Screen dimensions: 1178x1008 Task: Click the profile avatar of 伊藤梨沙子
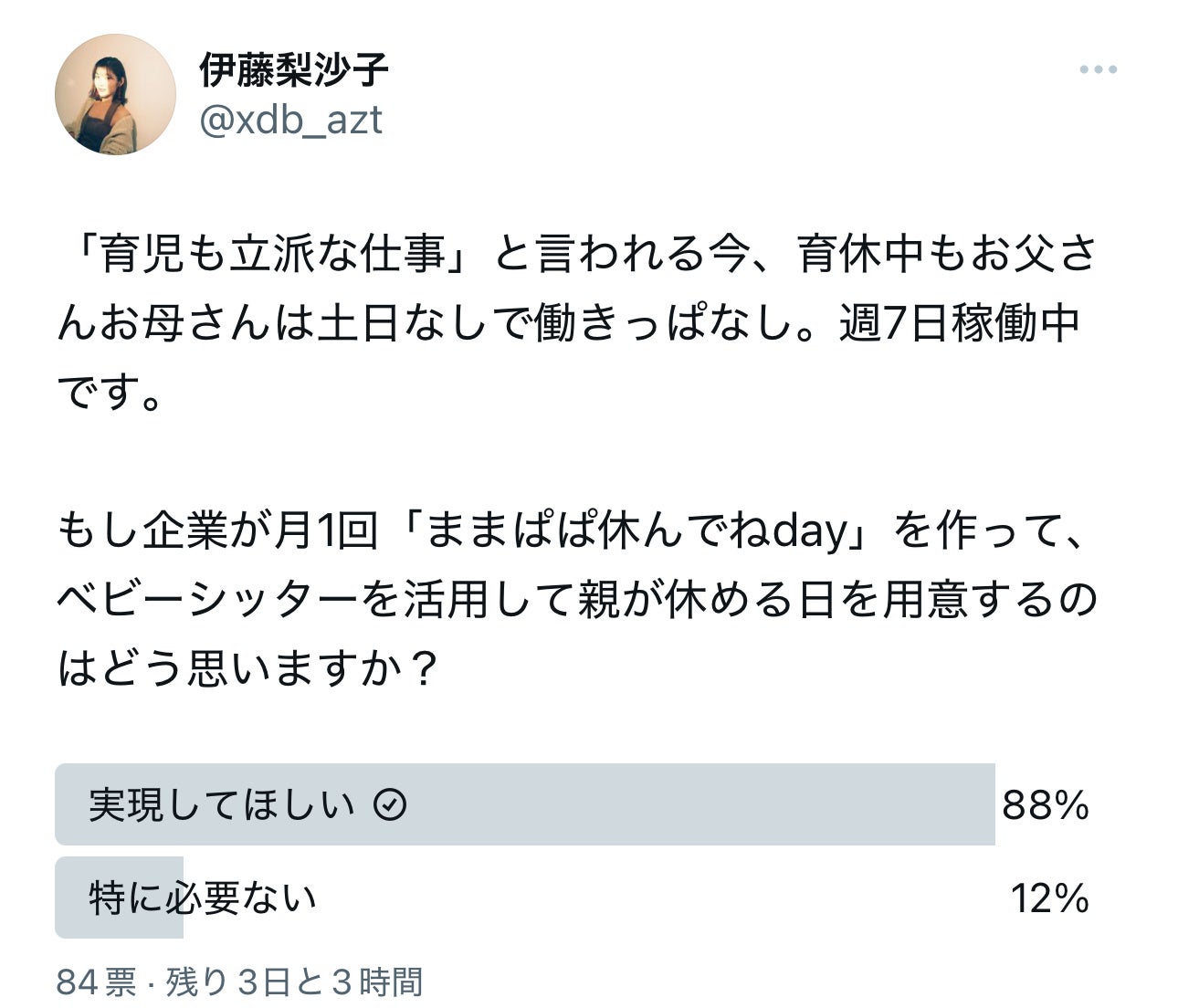[115, 94]
